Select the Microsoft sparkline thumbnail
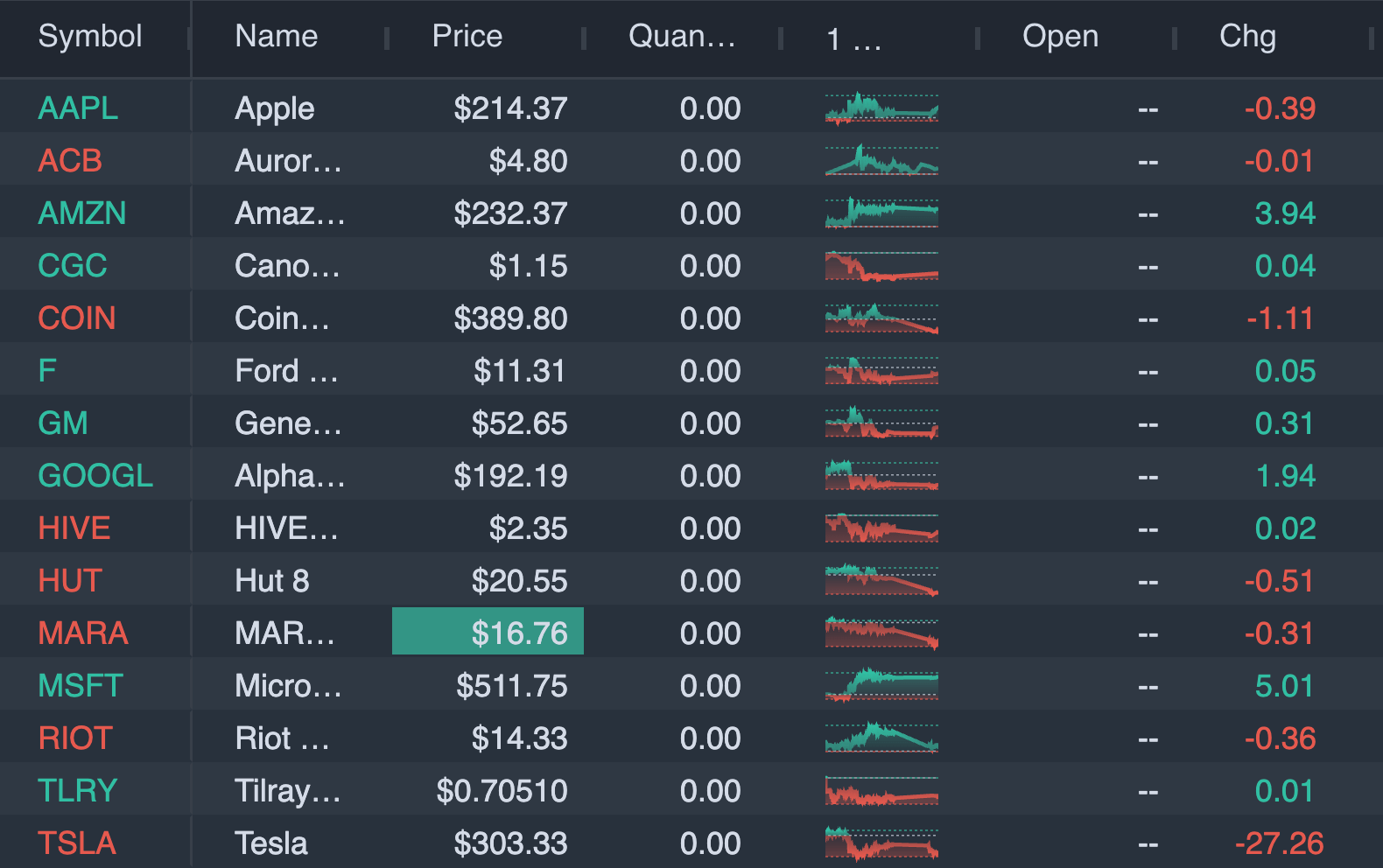 [881, 685]
